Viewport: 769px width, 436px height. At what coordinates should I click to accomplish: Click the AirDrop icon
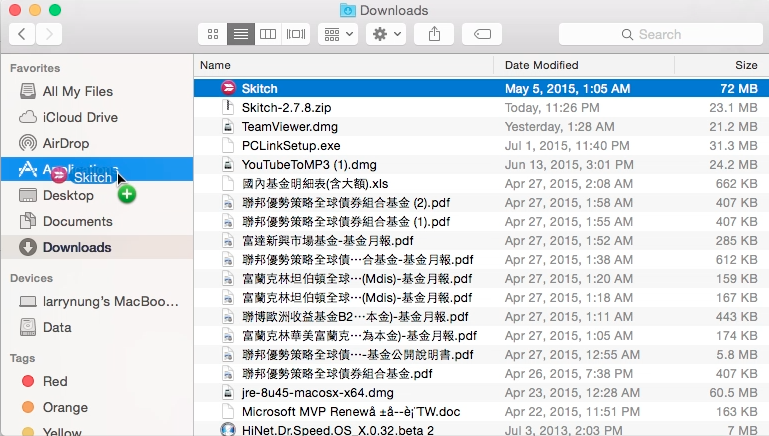coord(28,143)
